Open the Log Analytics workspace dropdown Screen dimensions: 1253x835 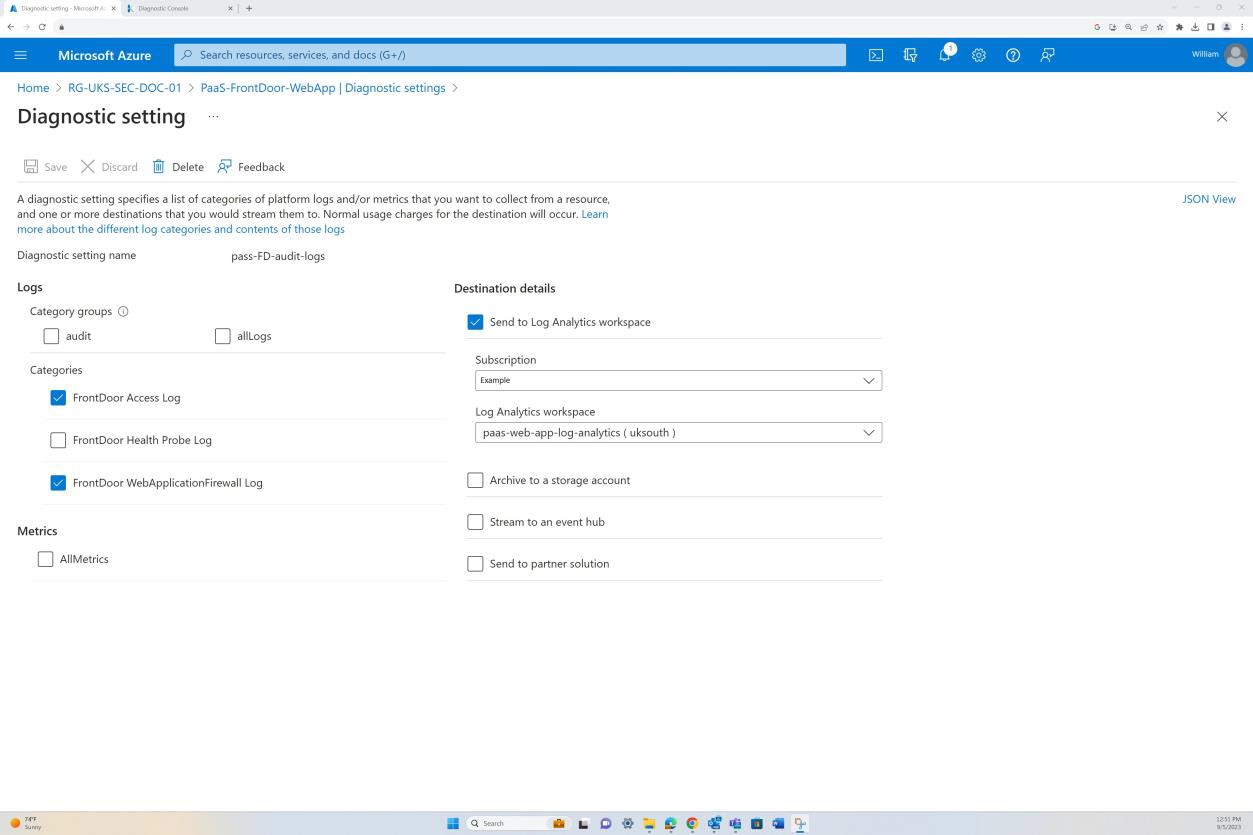click(678, 432)
